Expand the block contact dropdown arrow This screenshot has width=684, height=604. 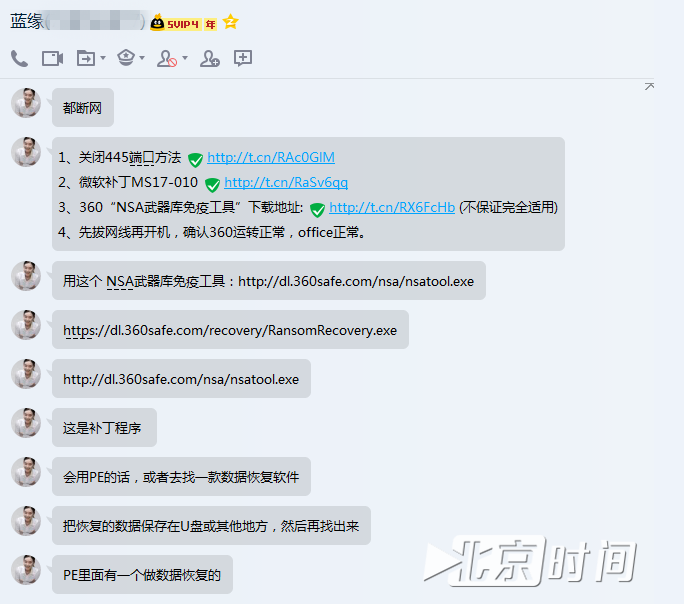coord(185,59)
